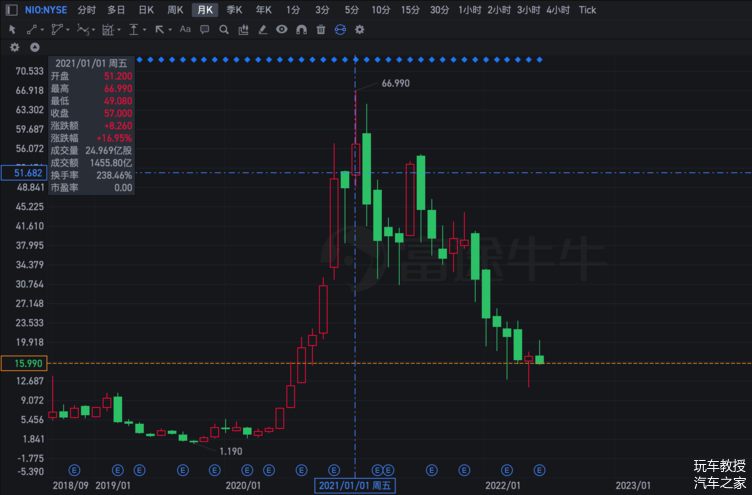Choose the text annotation Aa tool
The width and height of the screenshot is (752, 495).
(185, 29)
